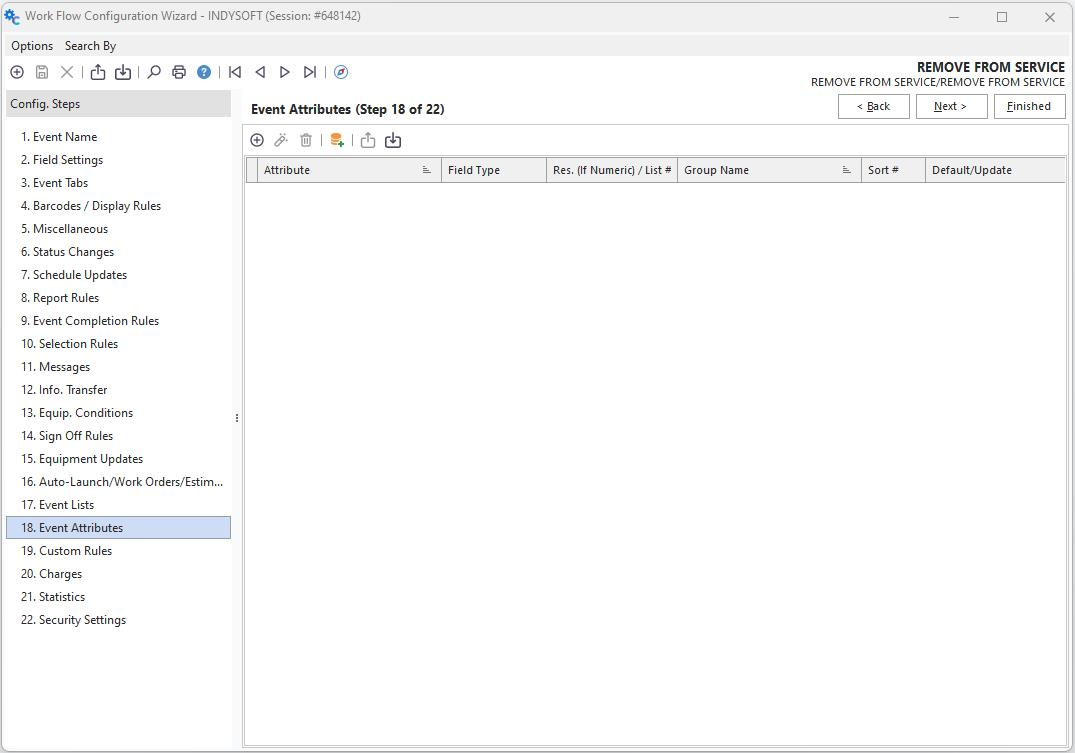
Task: Click the Finished button
Action: click(x=1030, y=106)
